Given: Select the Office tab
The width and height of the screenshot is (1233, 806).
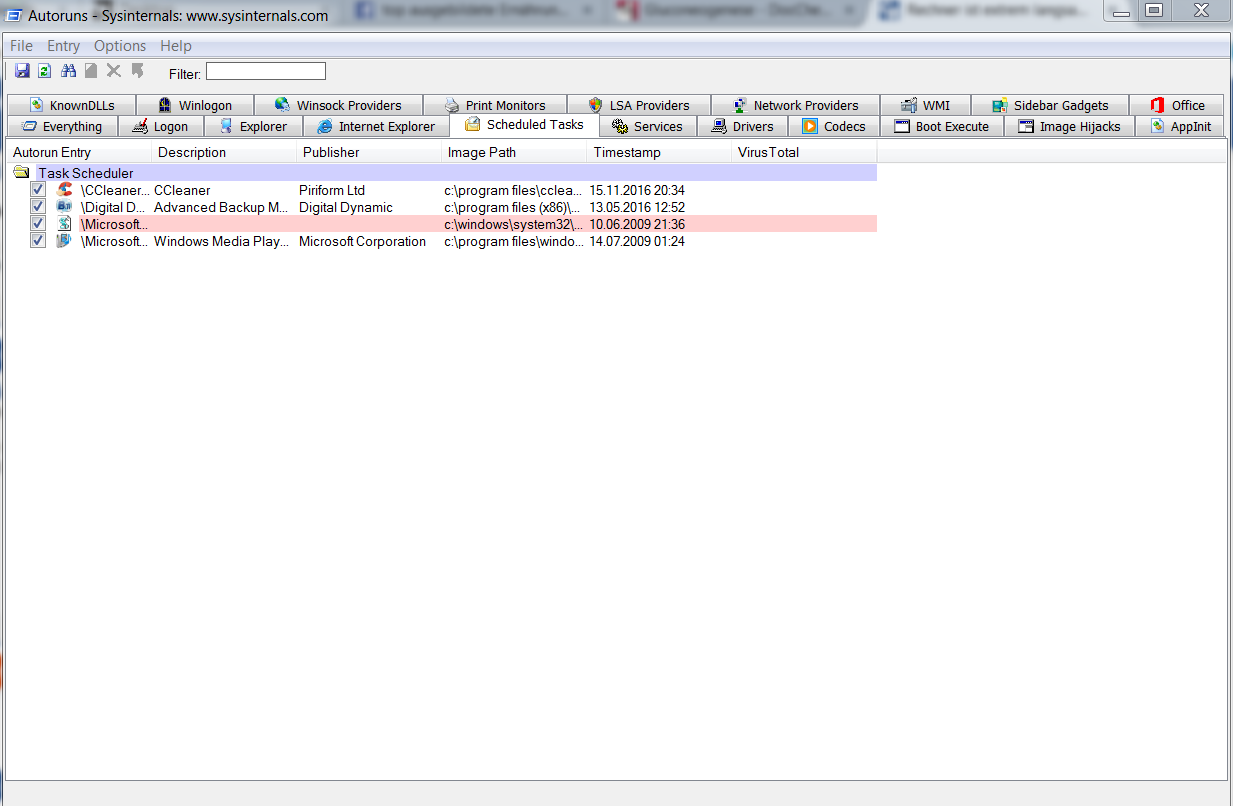Looking at the screenshot, I should (1177, 105).
